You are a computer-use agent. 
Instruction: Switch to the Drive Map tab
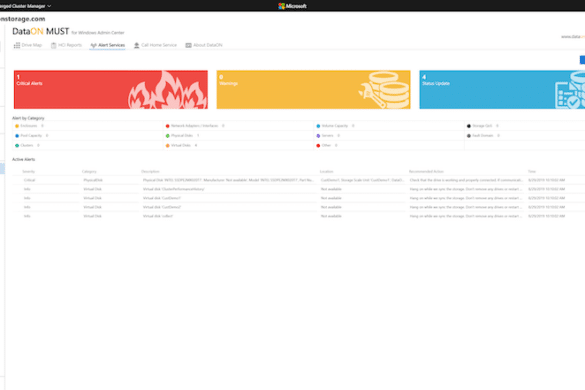click(x=28, y=45)
